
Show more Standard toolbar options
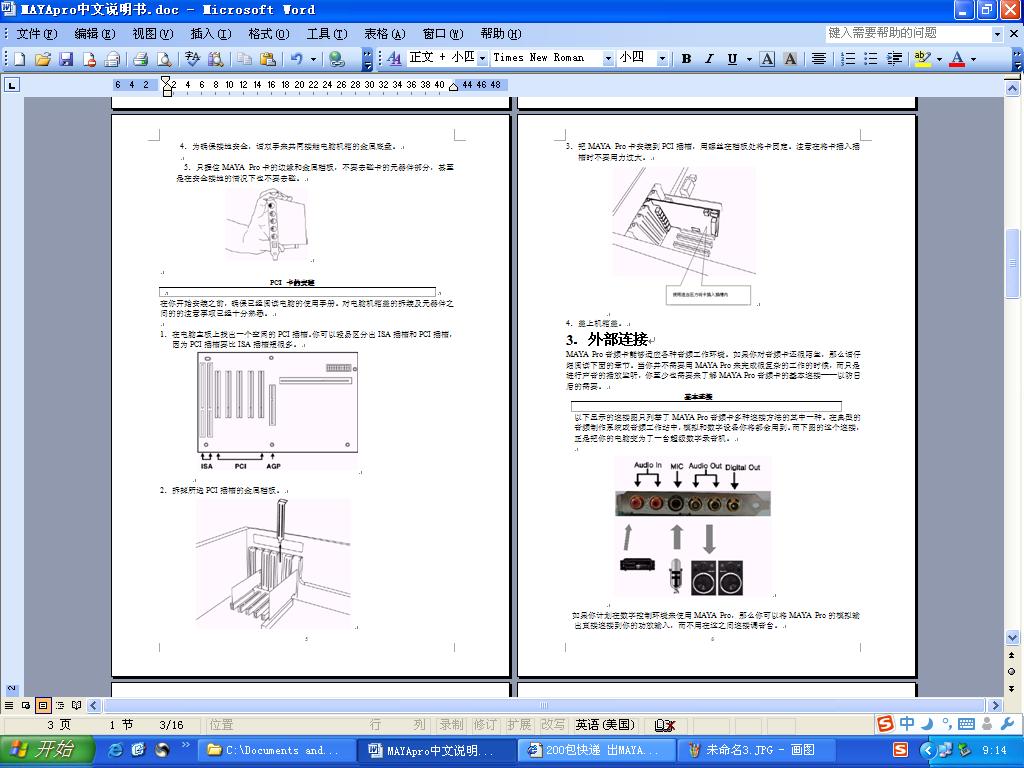coord(367,59)
